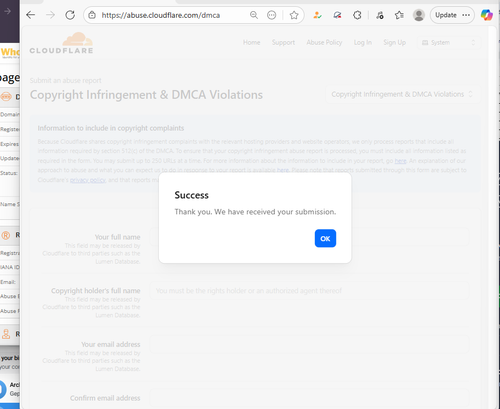The height and width of the screenshot is (409, 500).
Task: Click the Success dialog heading
Action: tap(192, 195)
